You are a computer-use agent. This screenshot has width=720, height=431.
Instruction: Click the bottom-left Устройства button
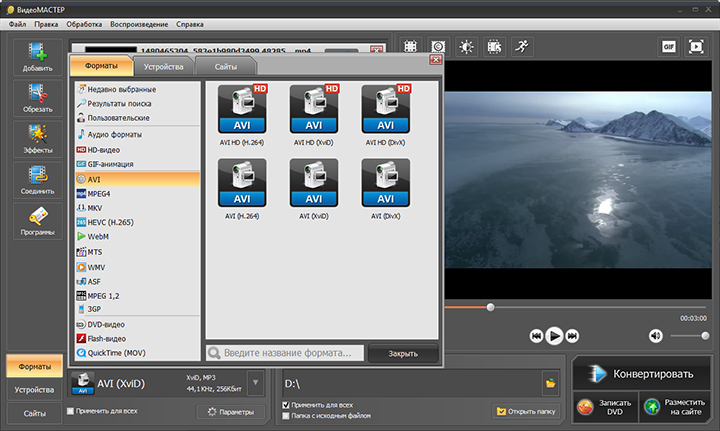click(x=34, y=390)
